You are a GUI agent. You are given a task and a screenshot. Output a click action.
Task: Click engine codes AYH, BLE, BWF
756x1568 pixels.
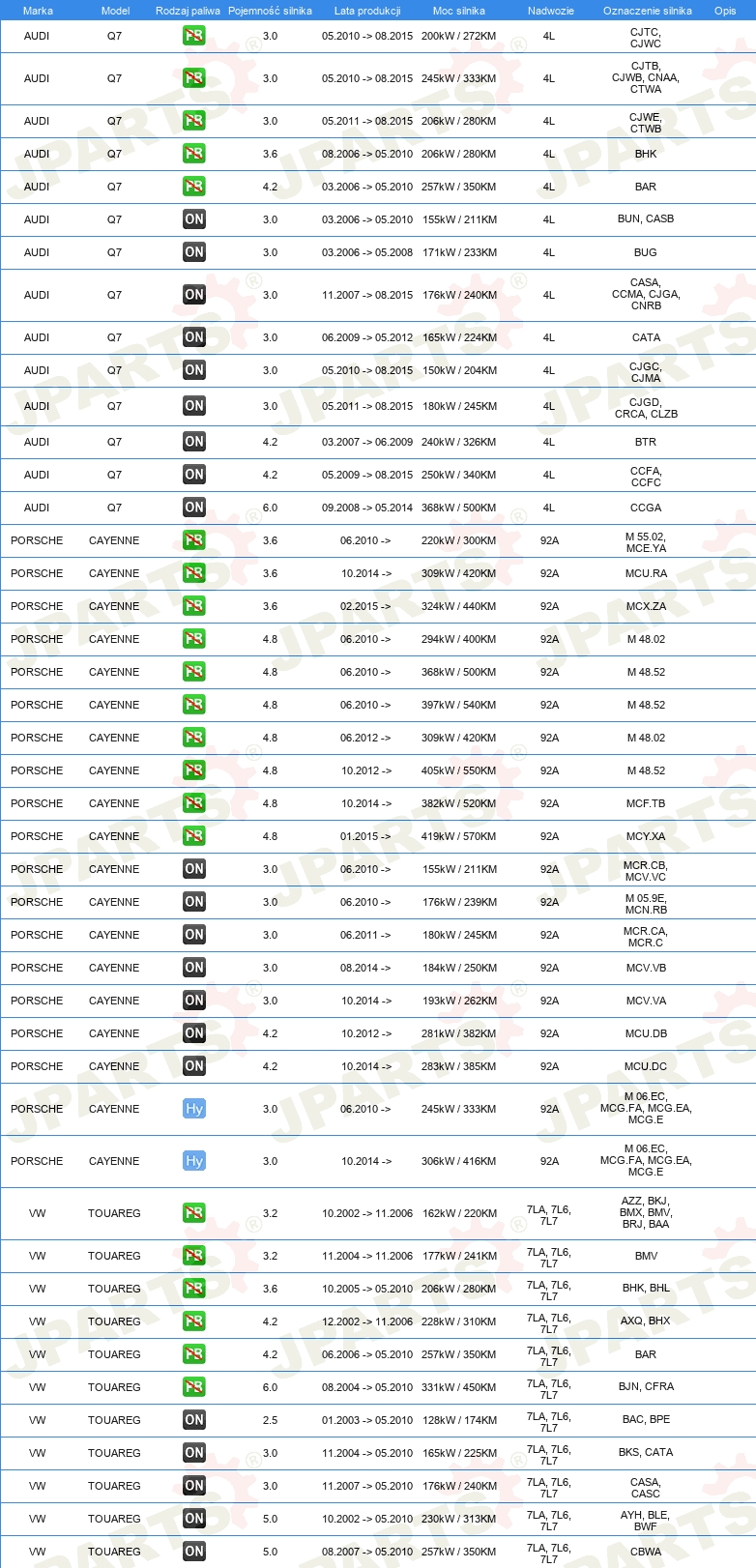point(646,1521)
